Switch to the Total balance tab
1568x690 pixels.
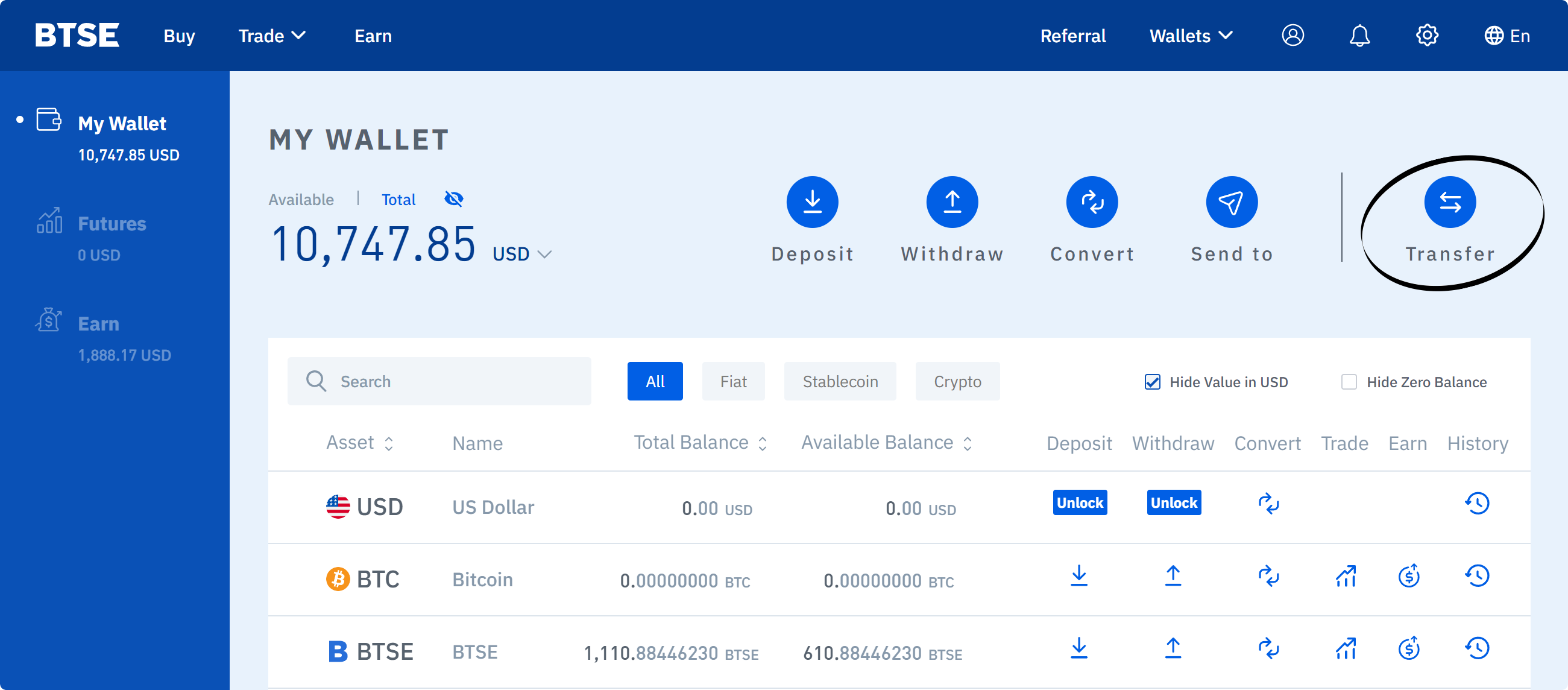click(398, 200)
